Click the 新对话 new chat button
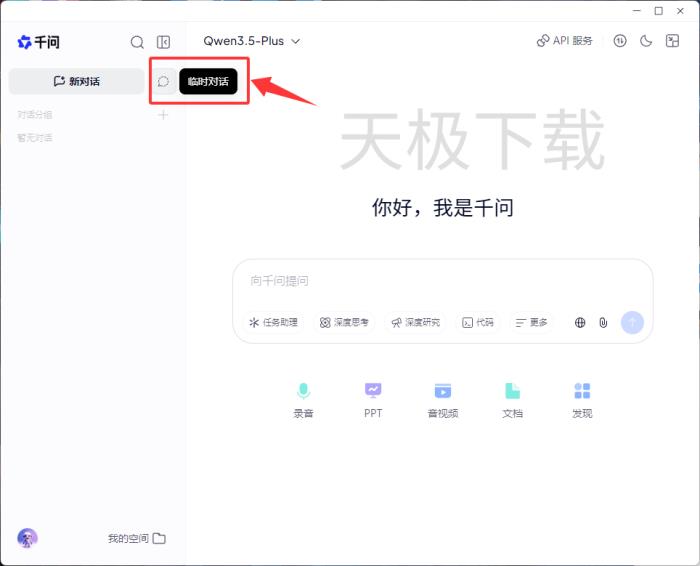This screenshot has height=566, width=700. click(76, 81)
